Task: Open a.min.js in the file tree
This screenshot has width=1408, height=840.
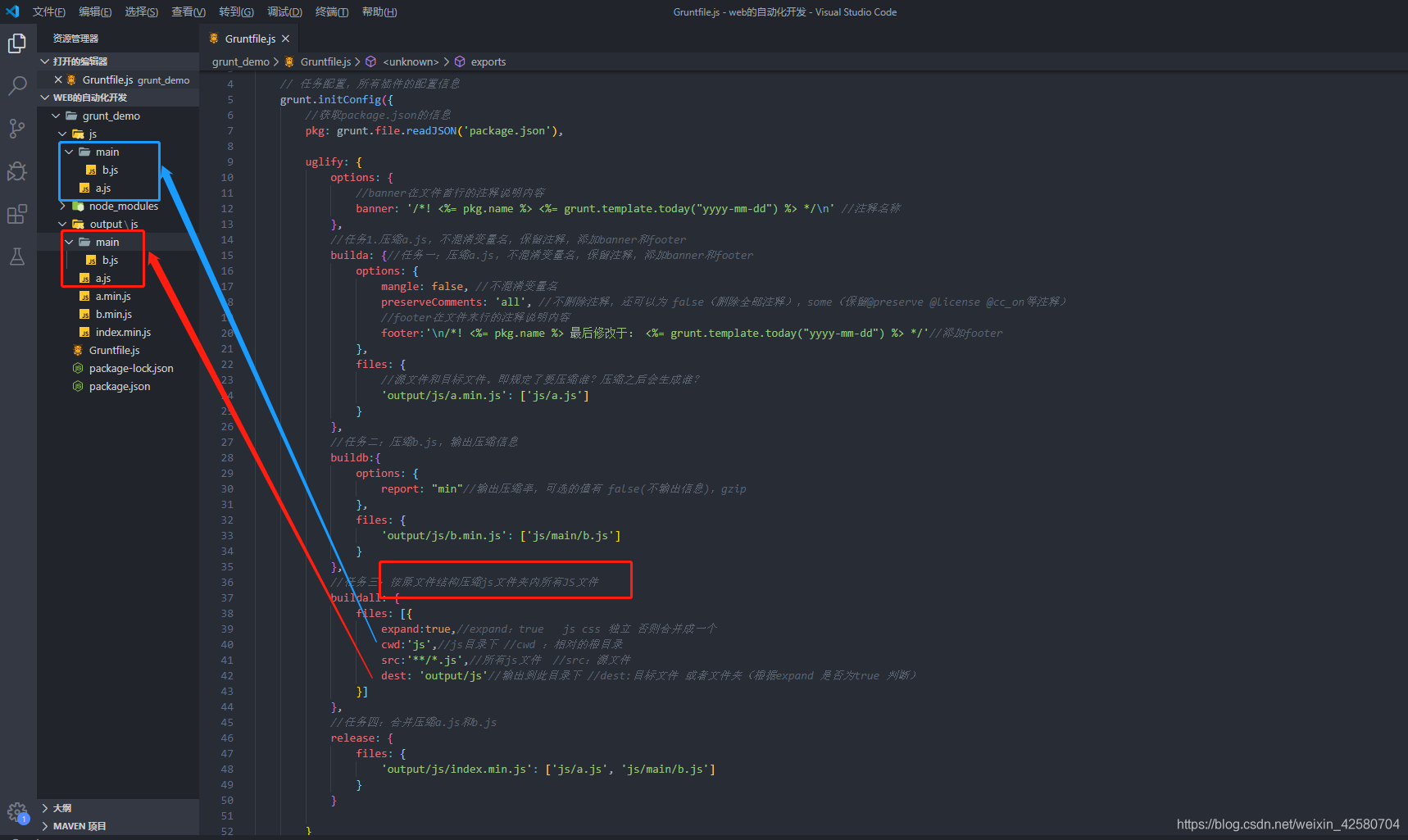Action: (x=113, y=296)
